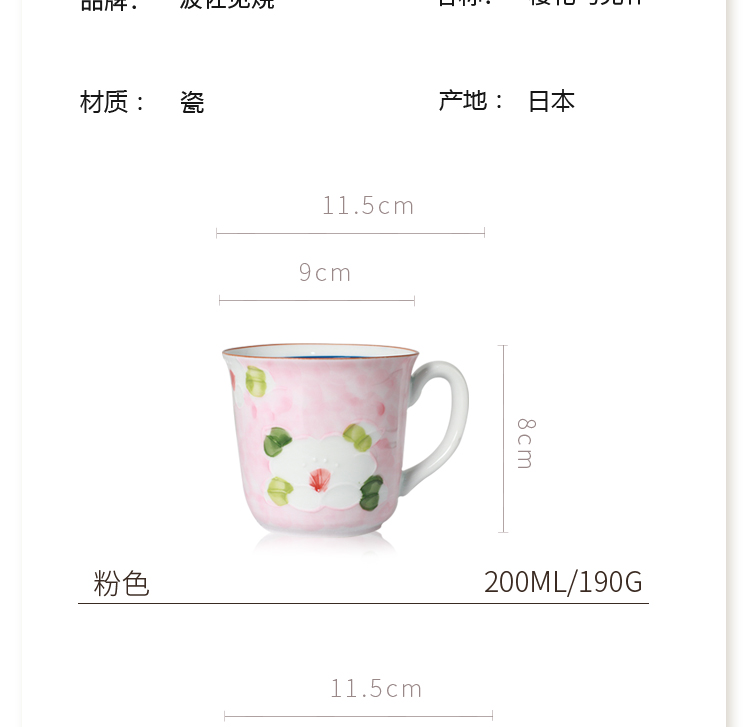Click the upper 11.5cm width label
Screen dimensions: 750x727
368,206
